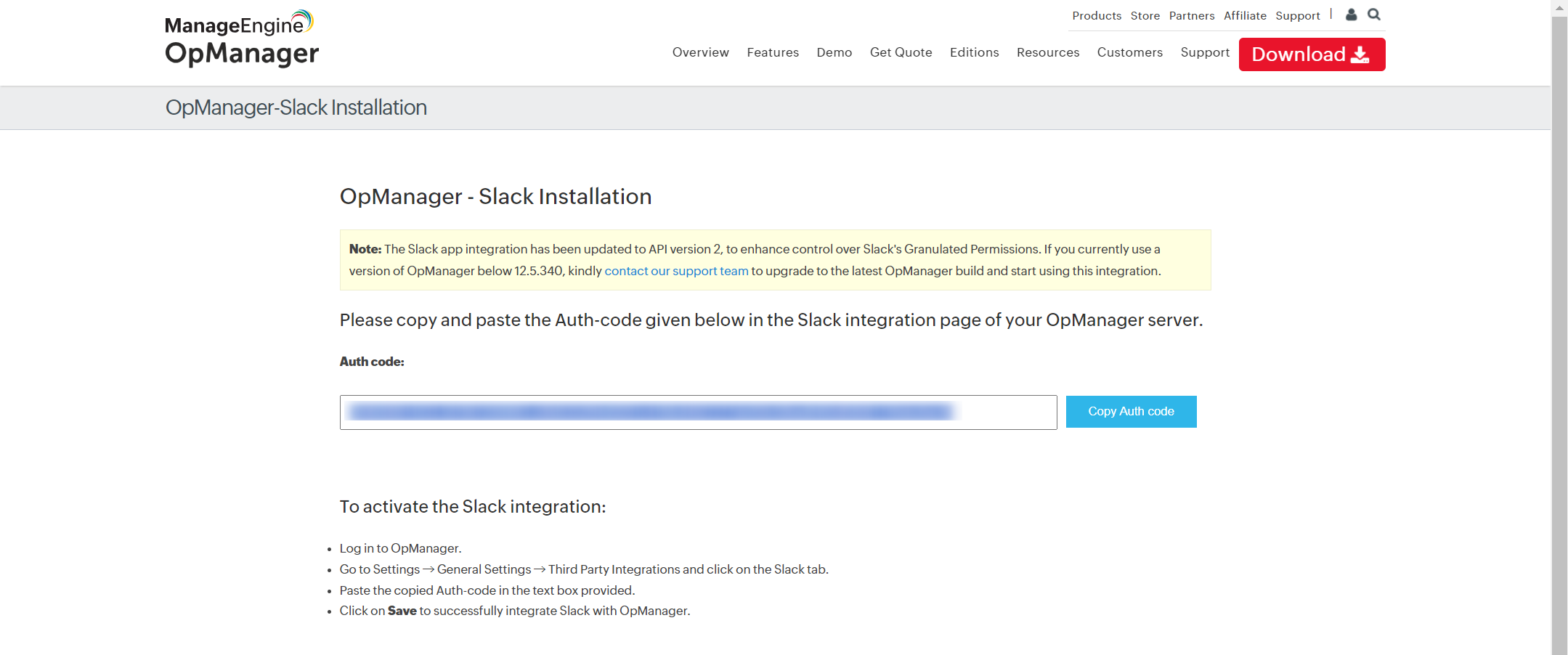Visit the Partners page
This screenshot has width=1568, height=655.
tap(1191, 15)
